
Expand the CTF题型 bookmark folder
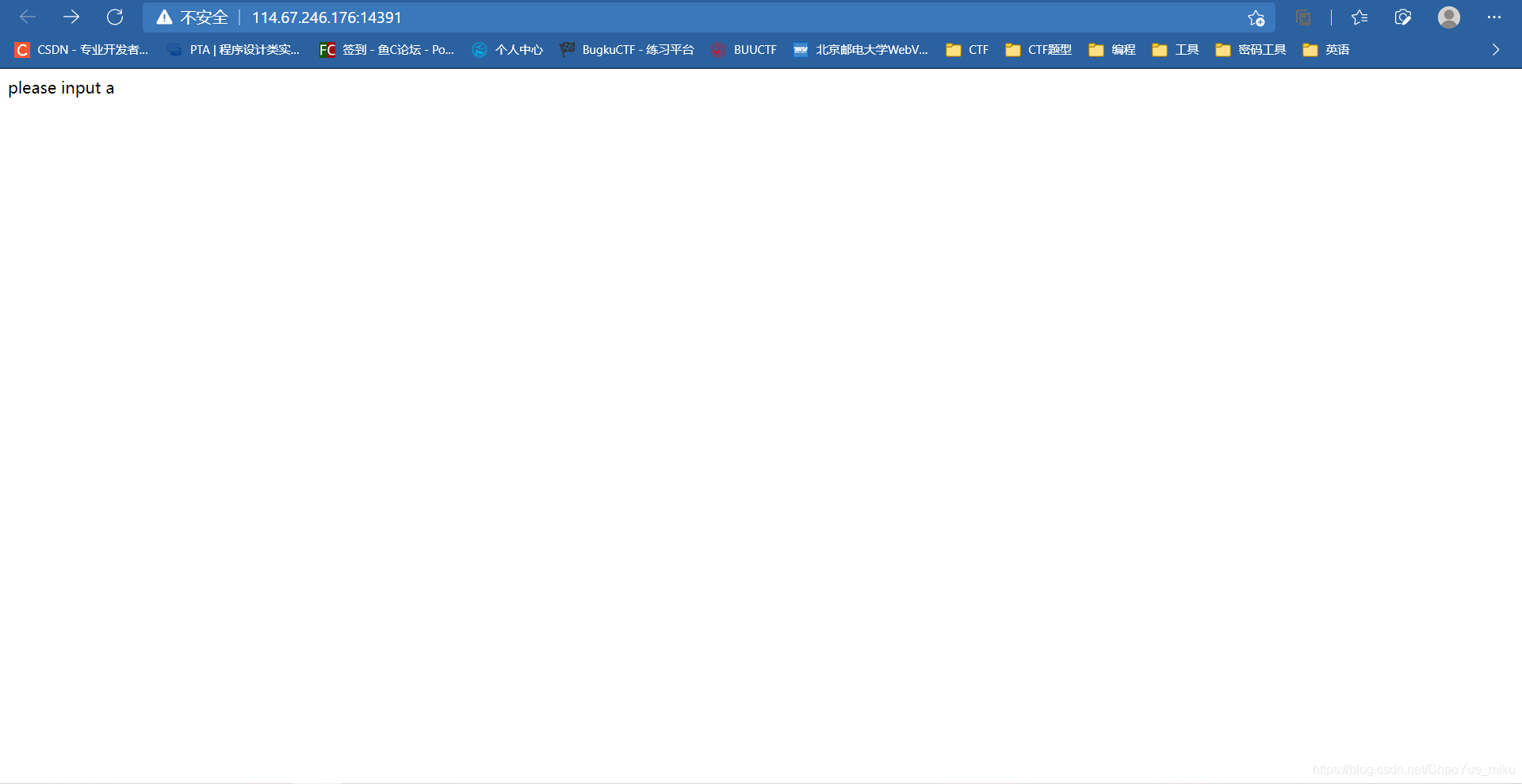pyautogui.click(x=1038, y=49)
